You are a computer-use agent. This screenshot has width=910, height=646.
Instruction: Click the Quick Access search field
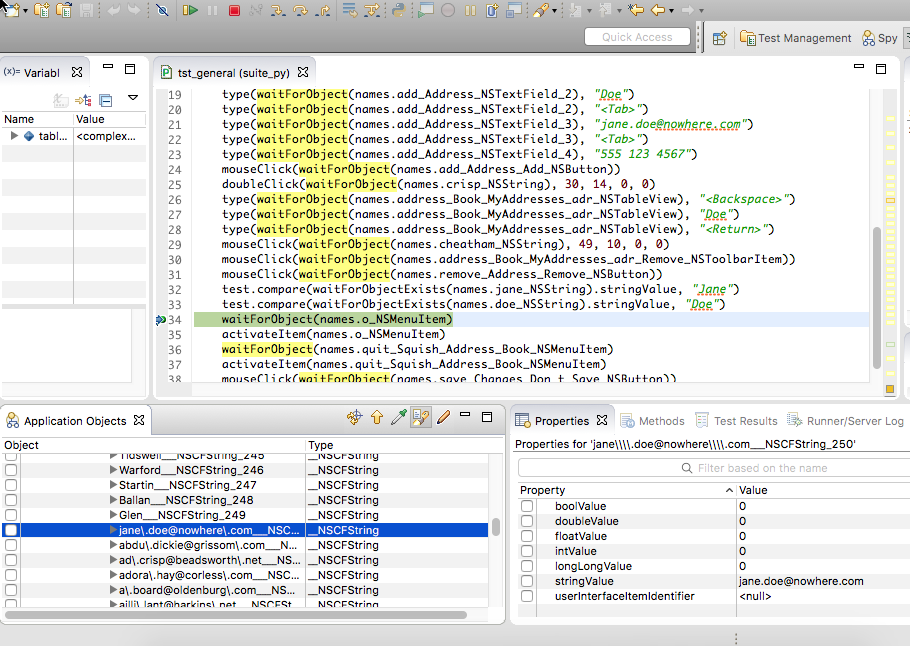tap(638, 36)
